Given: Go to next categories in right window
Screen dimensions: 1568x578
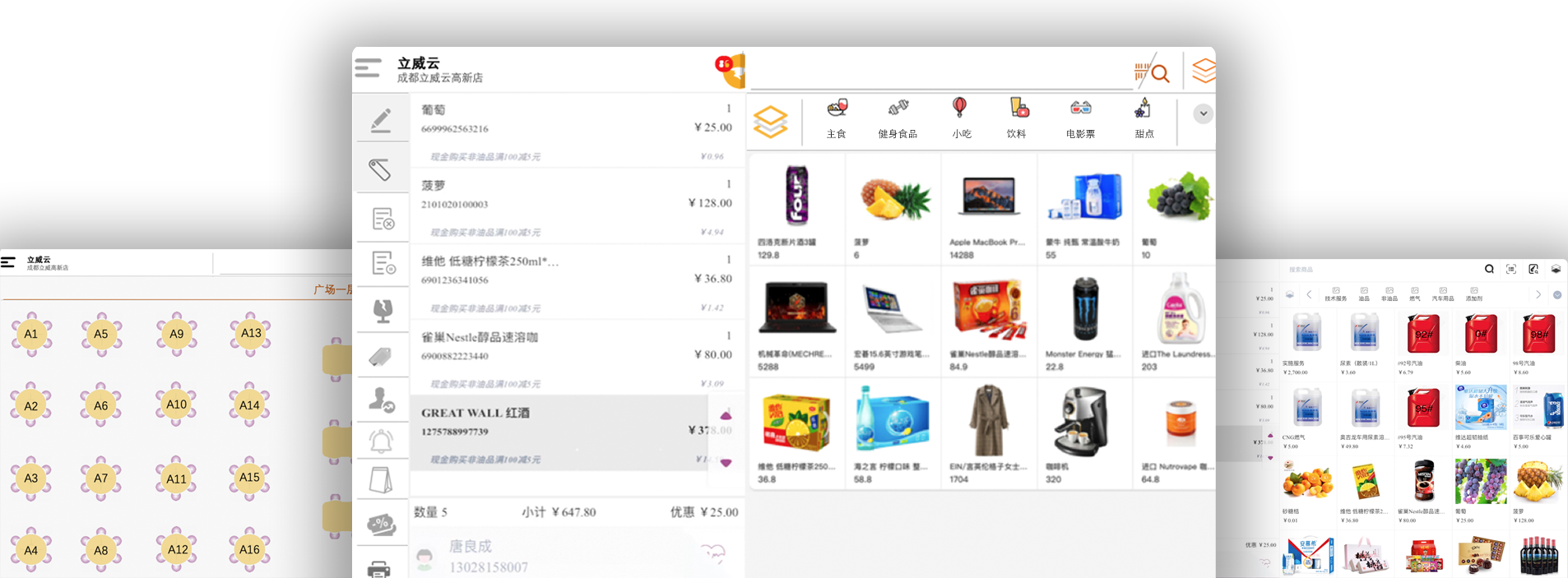Looking at the screenshot, I should 1538,294.
